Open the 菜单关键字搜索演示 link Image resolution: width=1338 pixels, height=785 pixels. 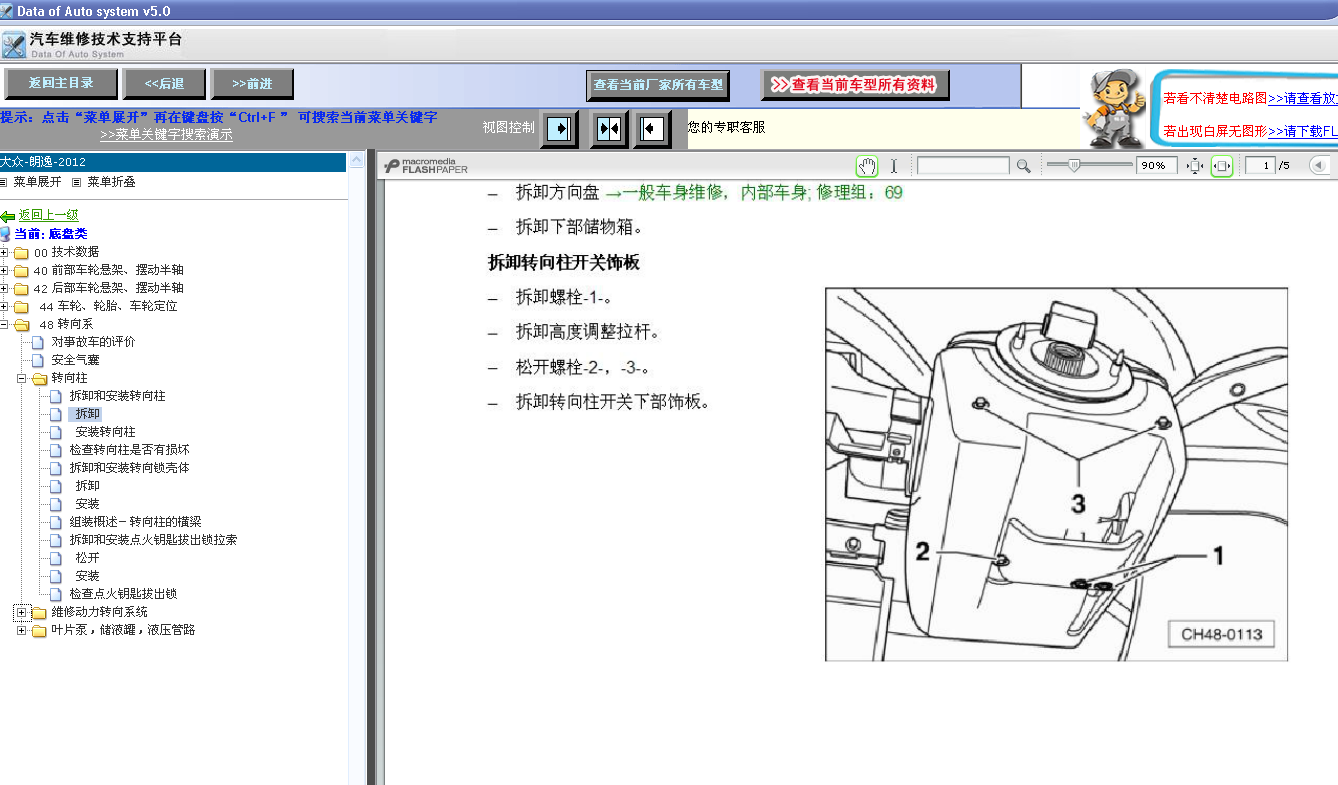(166, 135)
